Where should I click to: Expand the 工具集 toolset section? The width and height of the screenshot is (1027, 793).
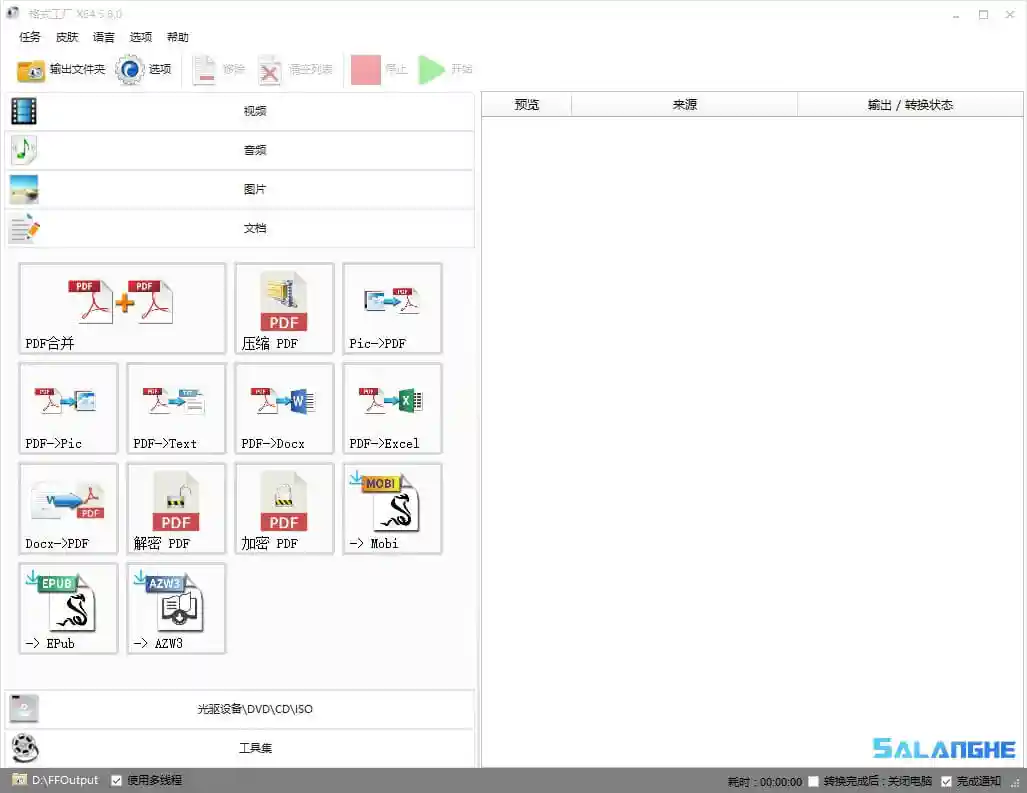(x=255, y=747)
